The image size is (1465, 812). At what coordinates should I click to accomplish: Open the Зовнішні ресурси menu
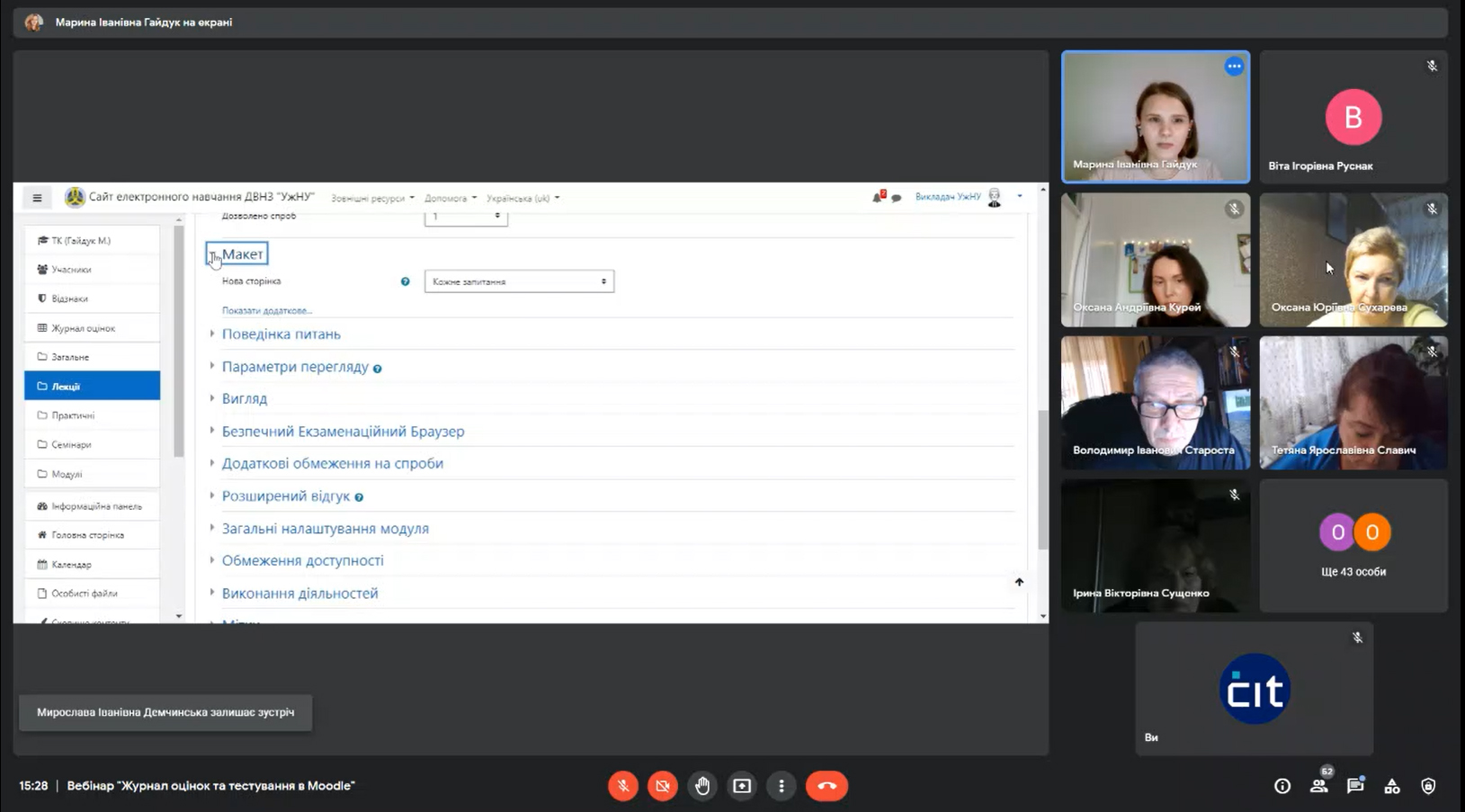pyautogui.click(x=372, y=199)
